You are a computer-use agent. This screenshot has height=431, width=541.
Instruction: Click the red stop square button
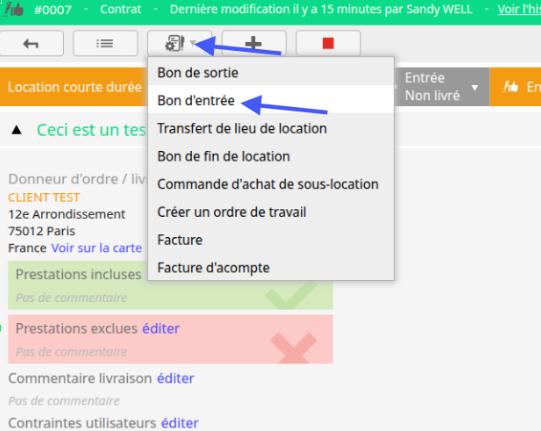328,43
